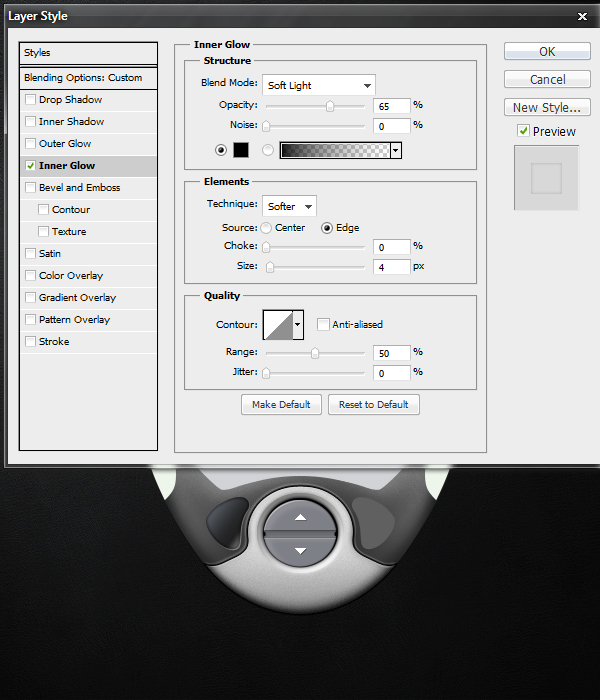Image resolution: width=600 pixels, height=700 pixels.
Task: Click the Cancel button
Action: point(547,79)
